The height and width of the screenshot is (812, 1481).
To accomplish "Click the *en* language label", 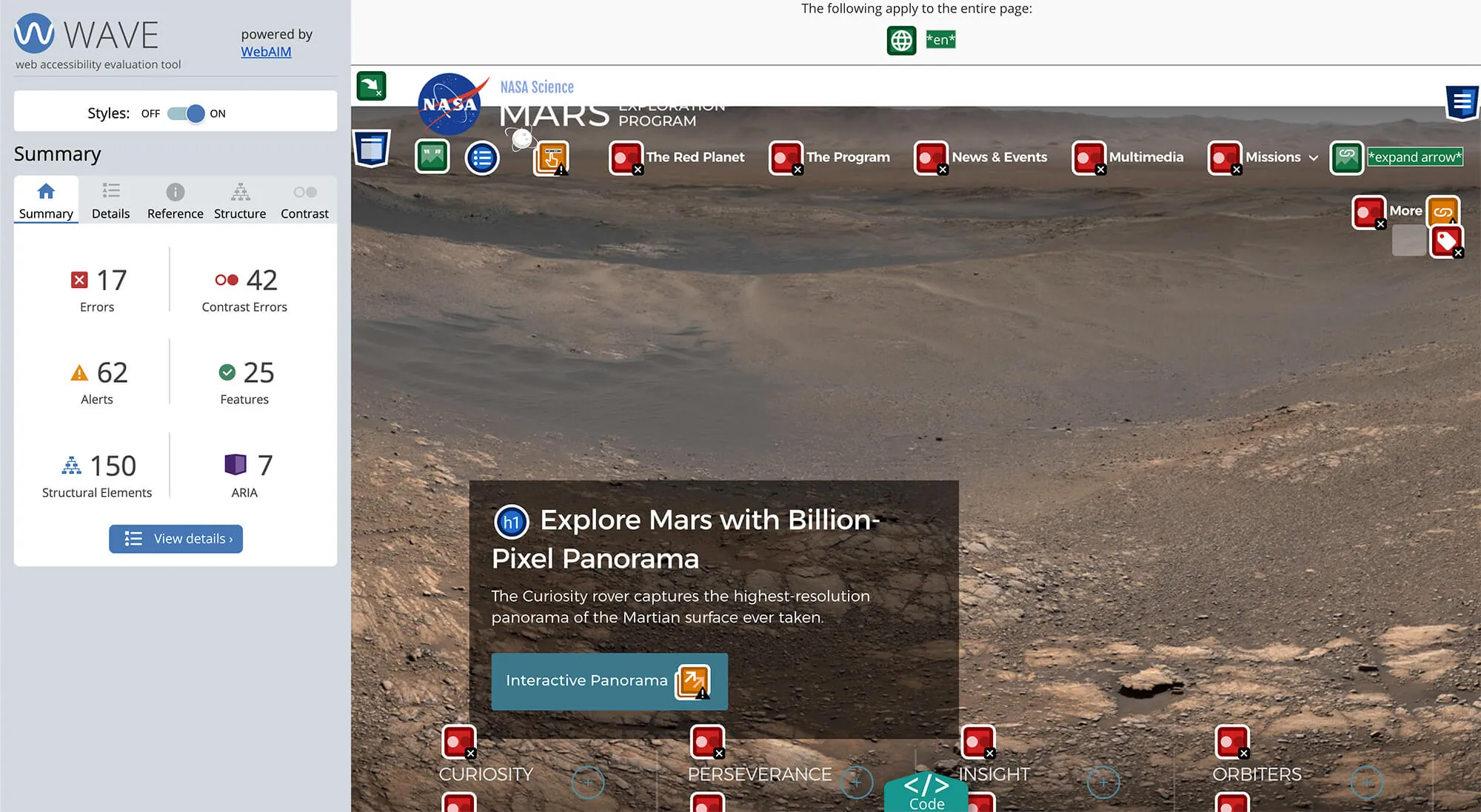I will [940, 40].
